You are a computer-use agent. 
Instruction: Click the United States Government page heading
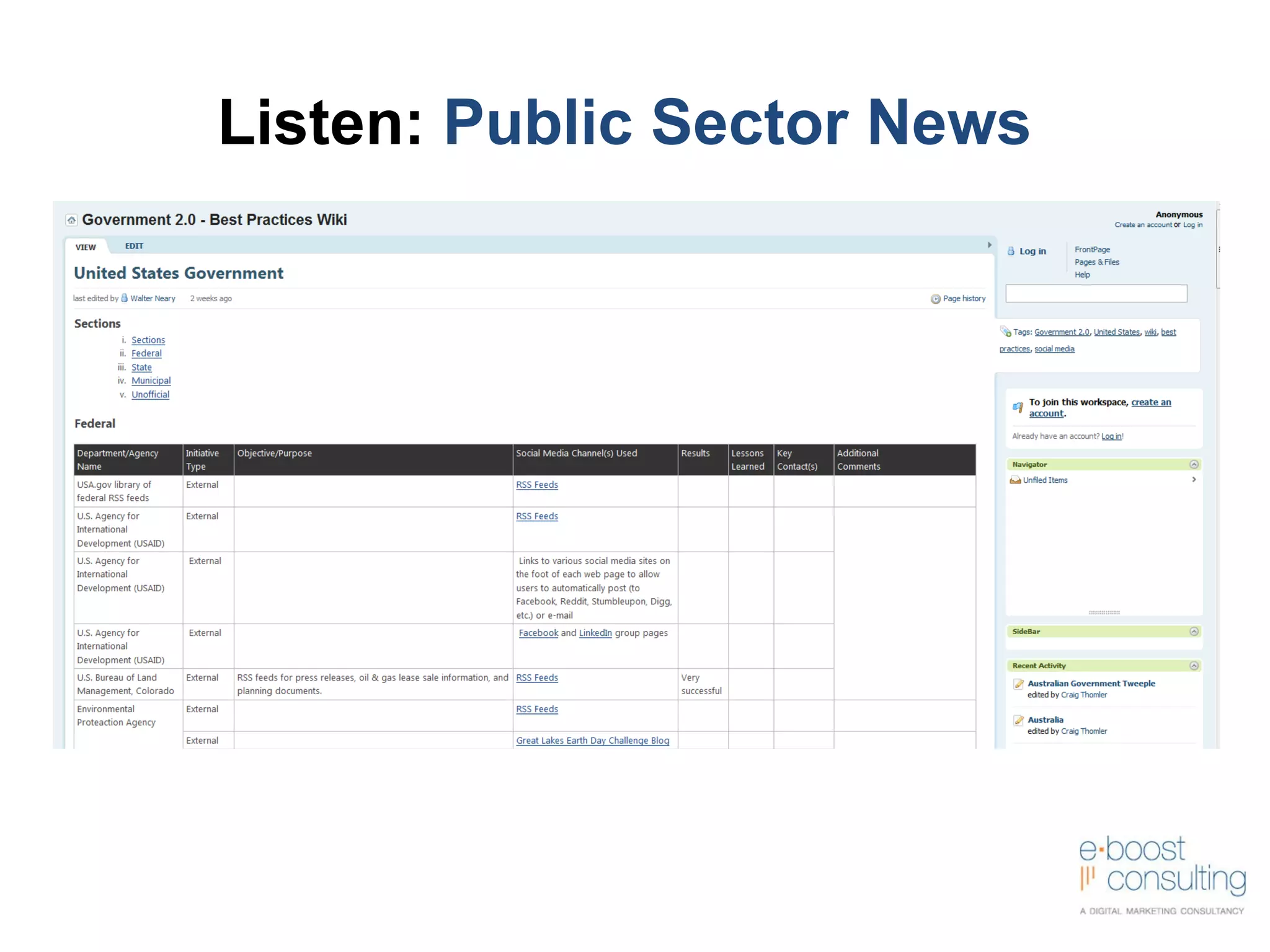(179, 273)
